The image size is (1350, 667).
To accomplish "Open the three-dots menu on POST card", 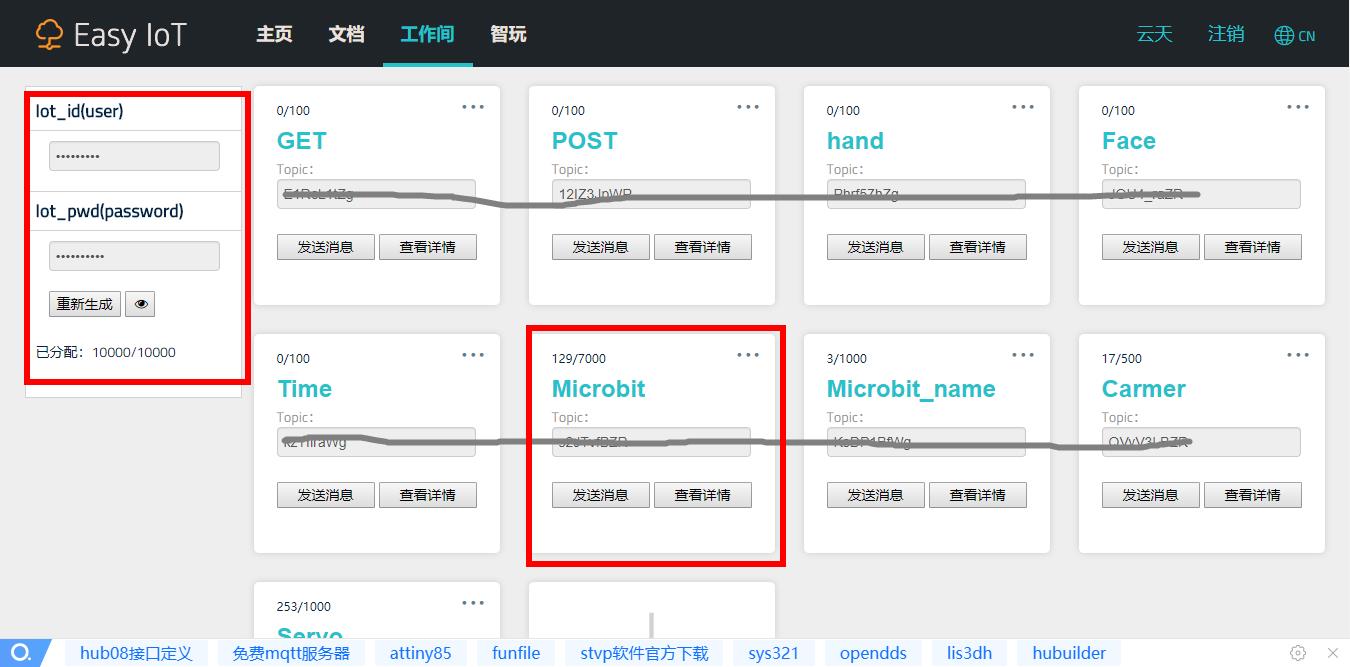I will (x=748, y=107).
